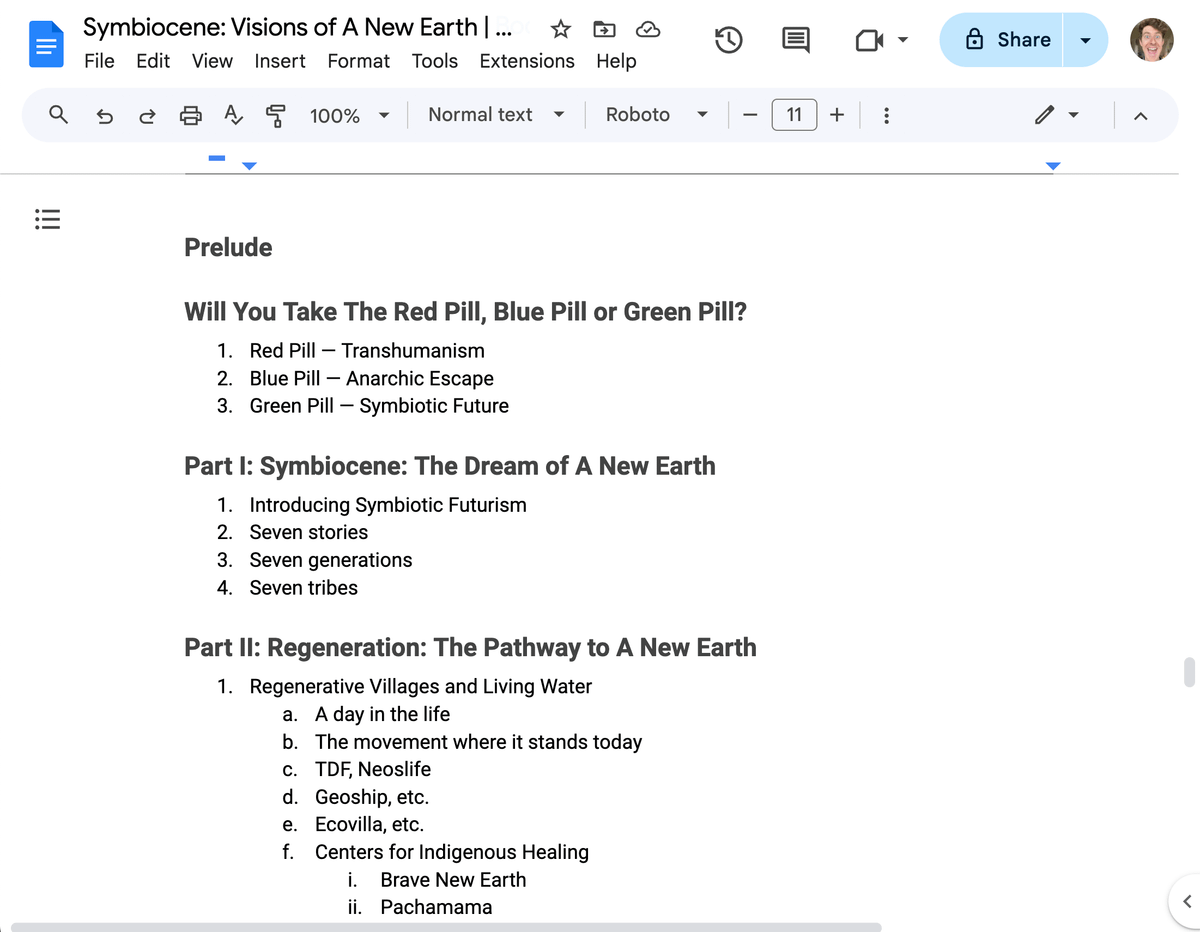This screenshot has height=932, width=1200.
Task: Star this document
Action: pos(561,30)
